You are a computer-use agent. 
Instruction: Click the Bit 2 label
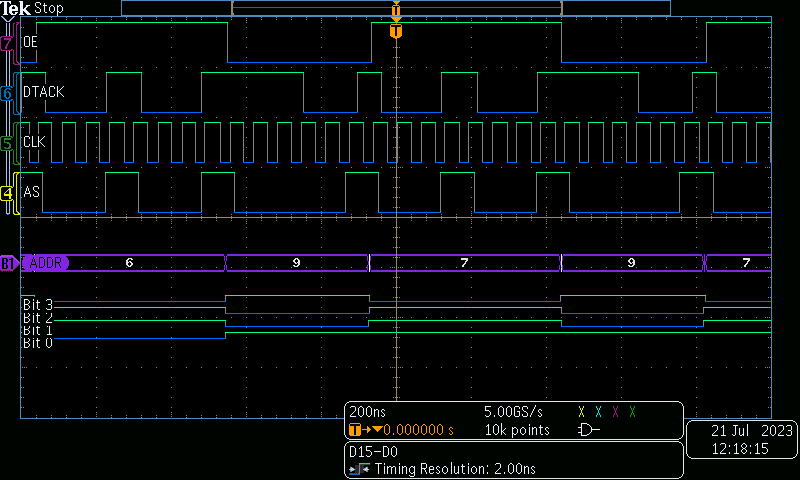click(37, 317)
